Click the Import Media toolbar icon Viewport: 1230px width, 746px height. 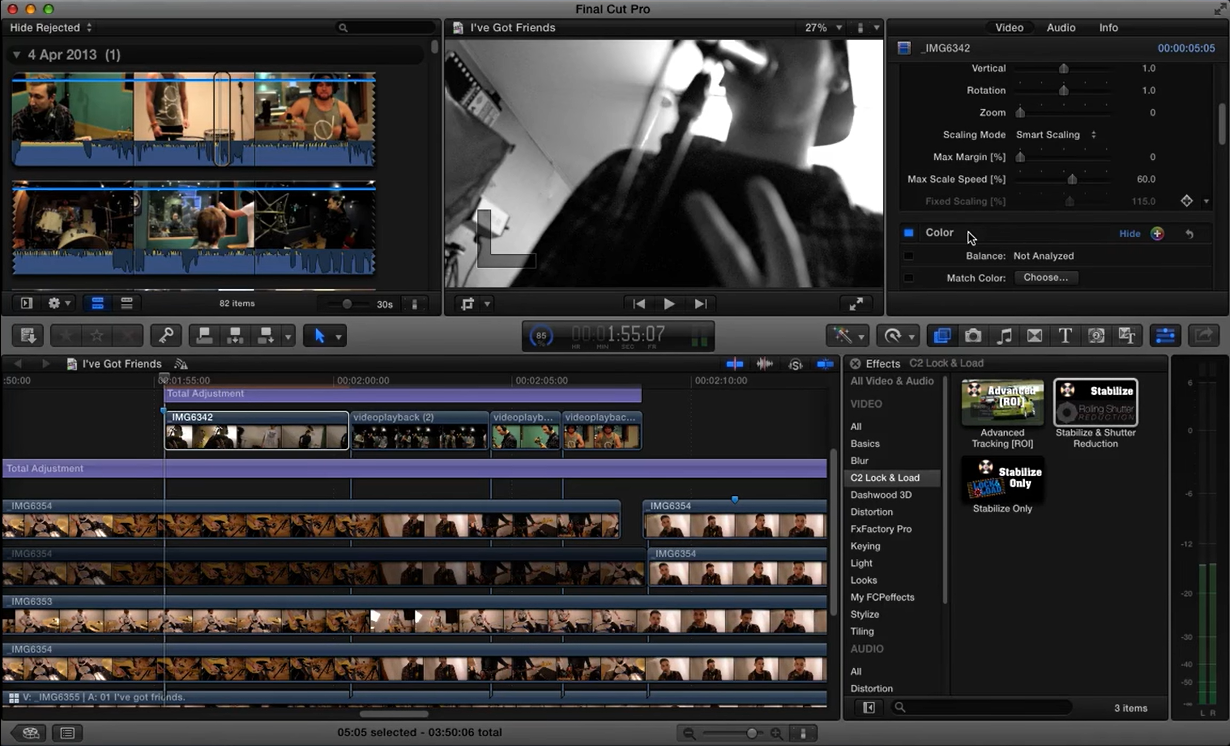click(28, 336)
